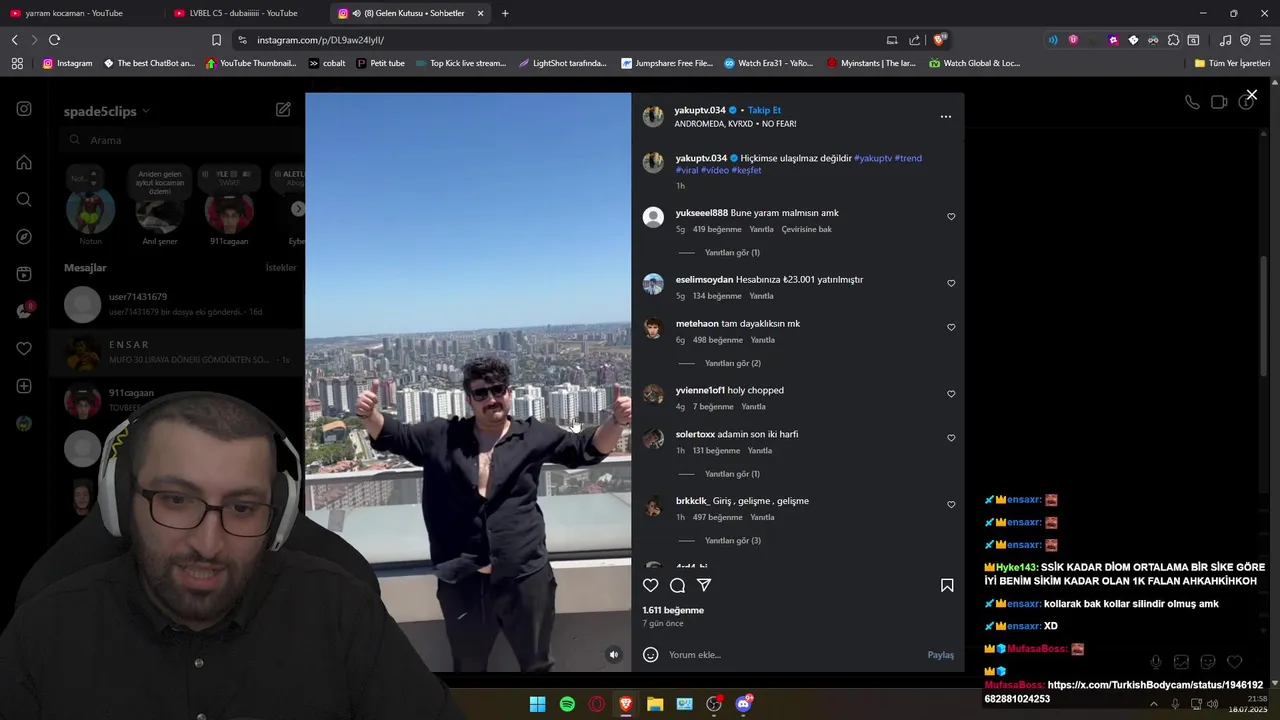Click 'Takip Et' to follow yakuptv.034
The width and height of the screenshot is (1280, 720).
(x=764, y=110)
